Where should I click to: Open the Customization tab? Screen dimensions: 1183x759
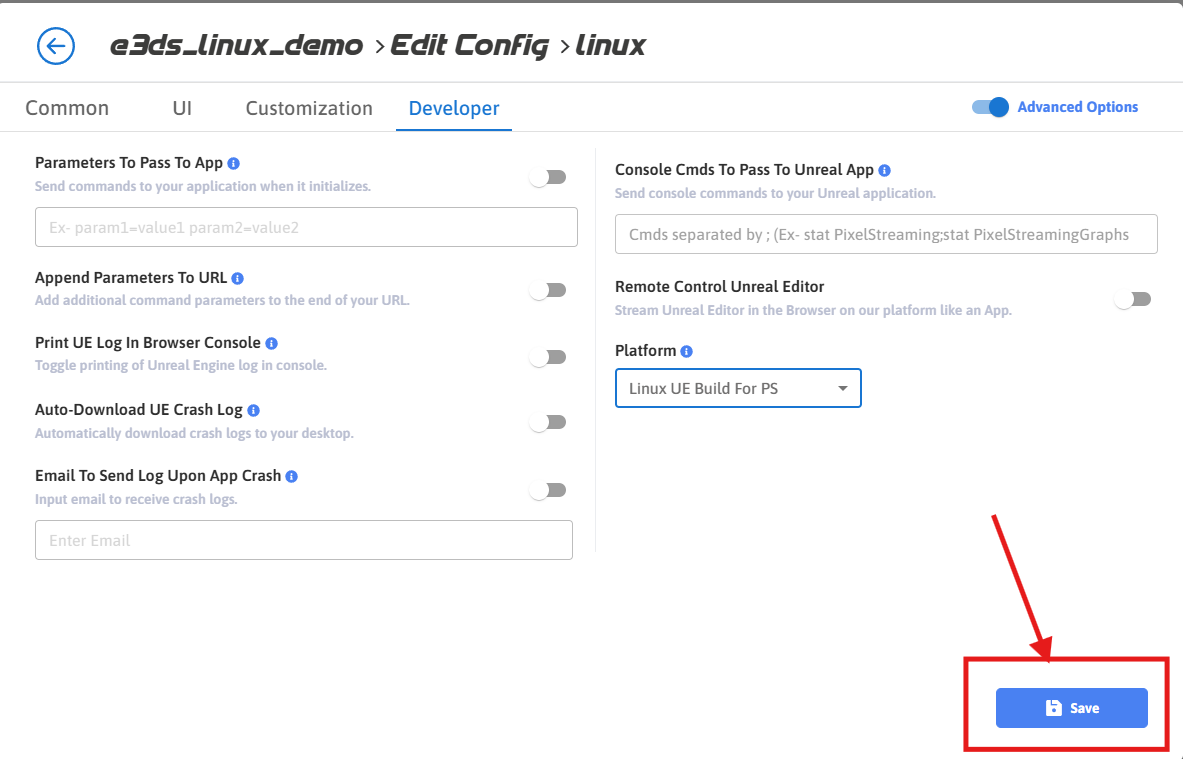pos(309,108)
